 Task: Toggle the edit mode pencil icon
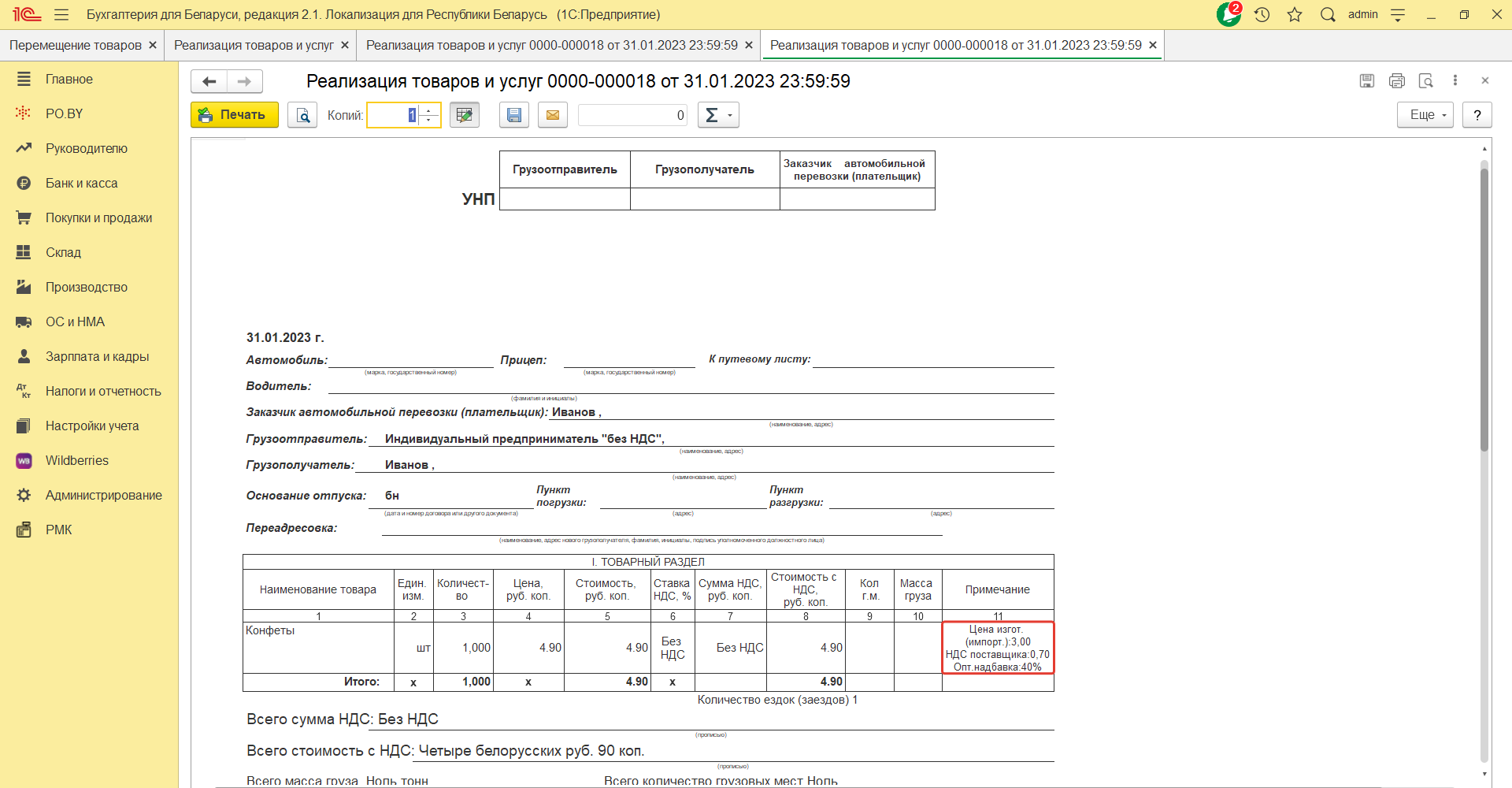tap(465, 115)
